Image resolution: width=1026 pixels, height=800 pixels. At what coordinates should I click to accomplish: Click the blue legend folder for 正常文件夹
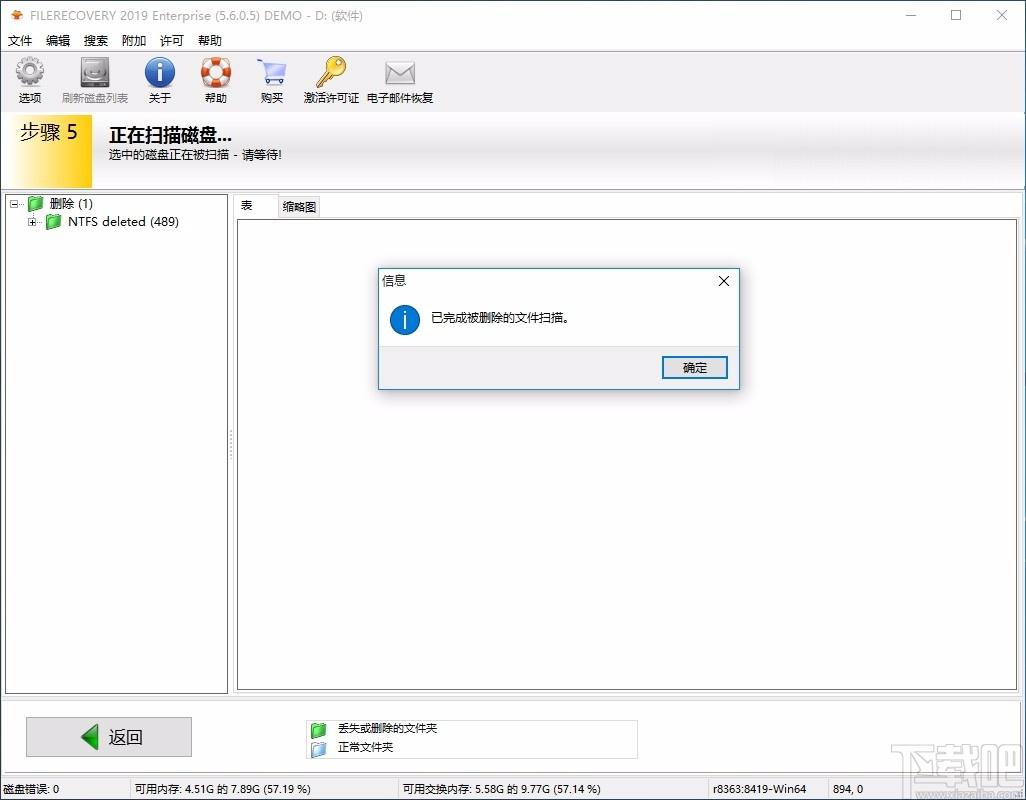[319, 748]
